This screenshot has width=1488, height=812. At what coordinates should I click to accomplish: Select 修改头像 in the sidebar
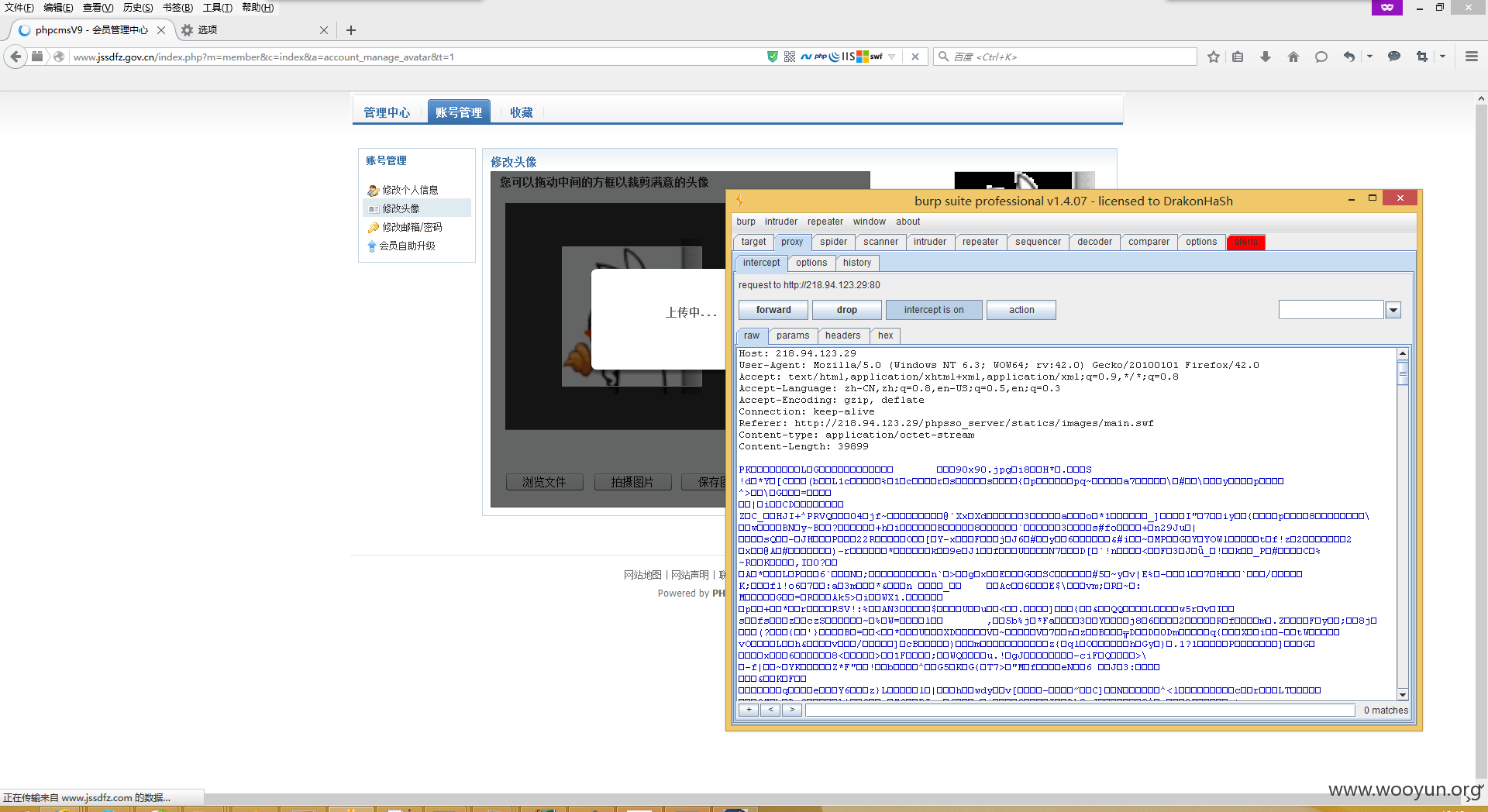coord(401,208)
